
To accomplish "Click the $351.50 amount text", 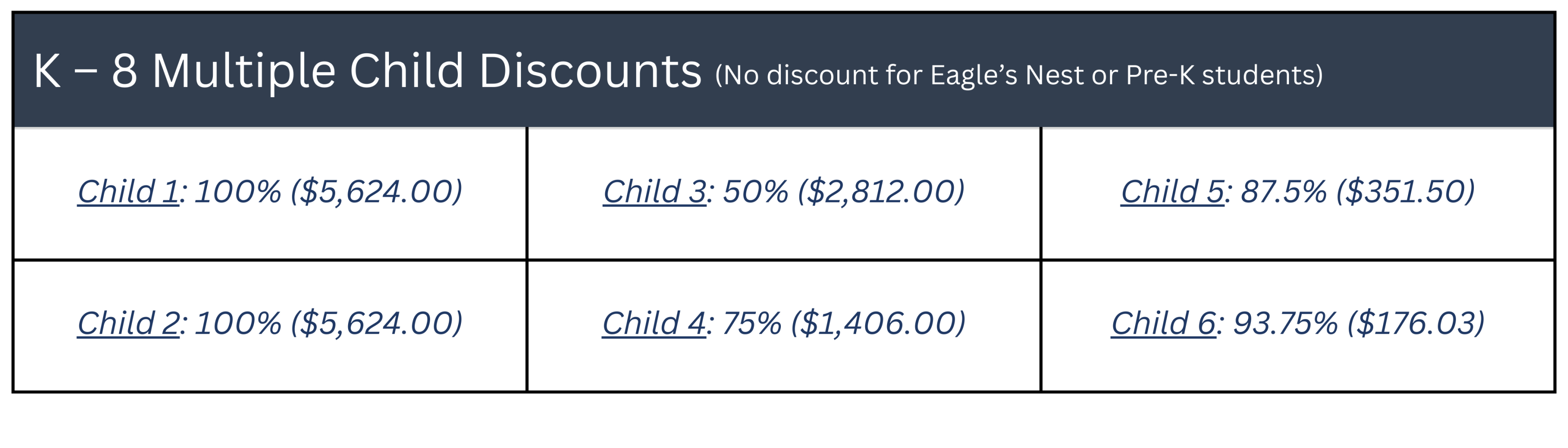I will pos(1405,192).
